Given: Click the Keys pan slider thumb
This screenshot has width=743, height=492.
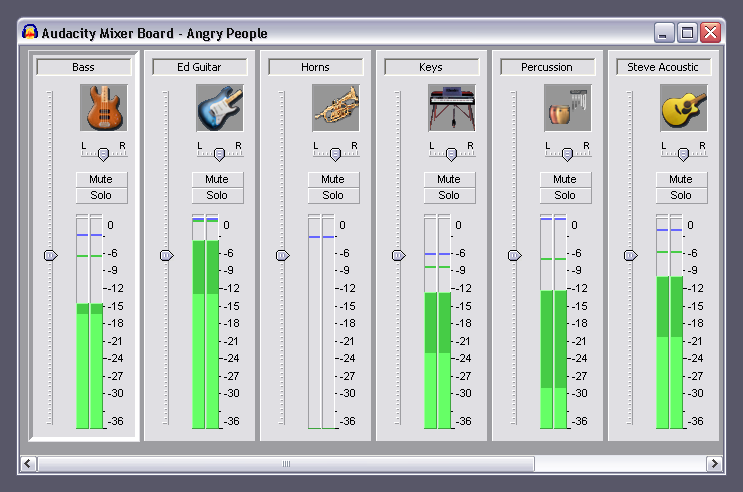Looking at the screenshot, I should coord(452,154).
